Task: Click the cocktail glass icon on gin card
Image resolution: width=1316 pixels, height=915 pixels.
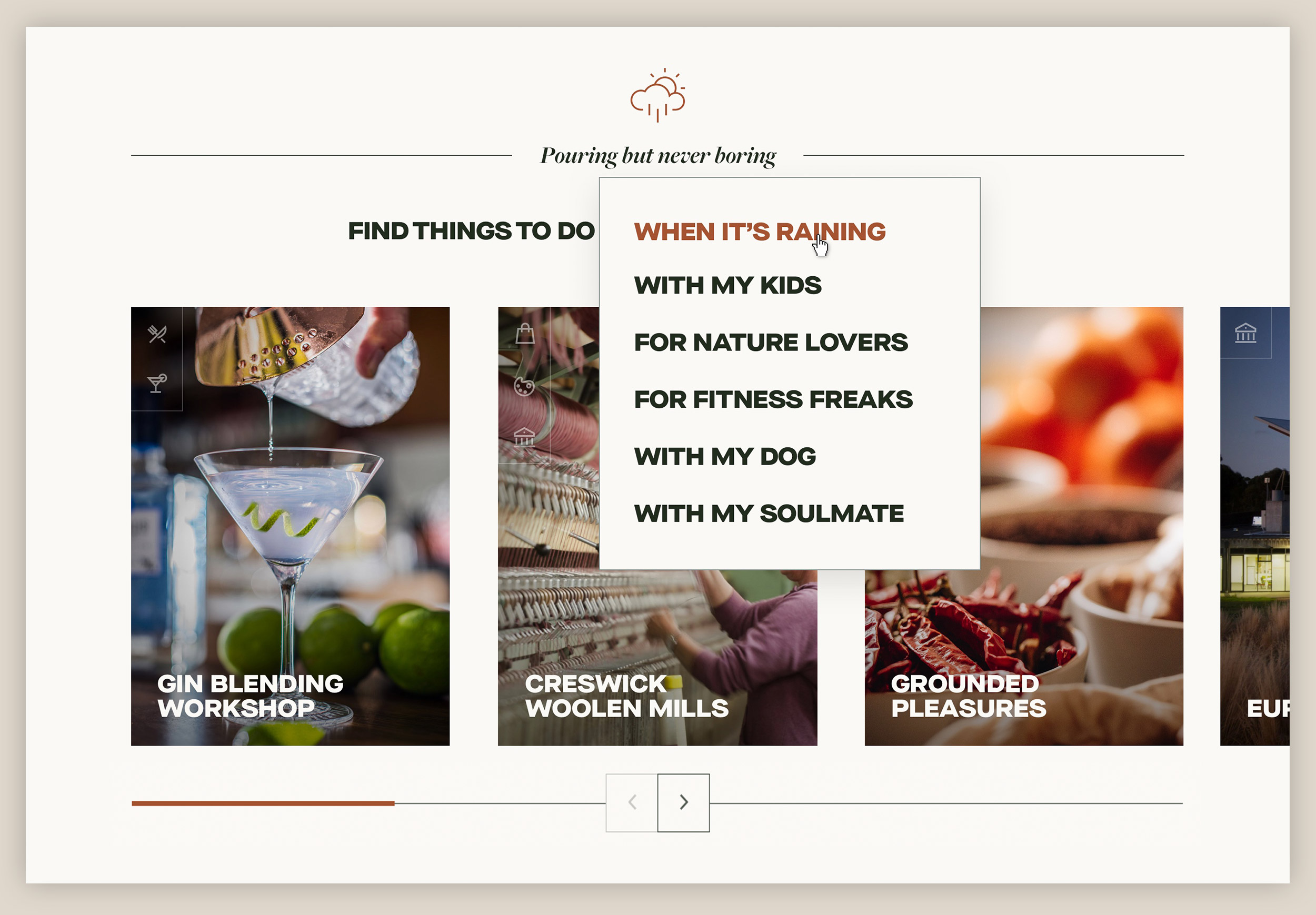Action: [156, 383]
